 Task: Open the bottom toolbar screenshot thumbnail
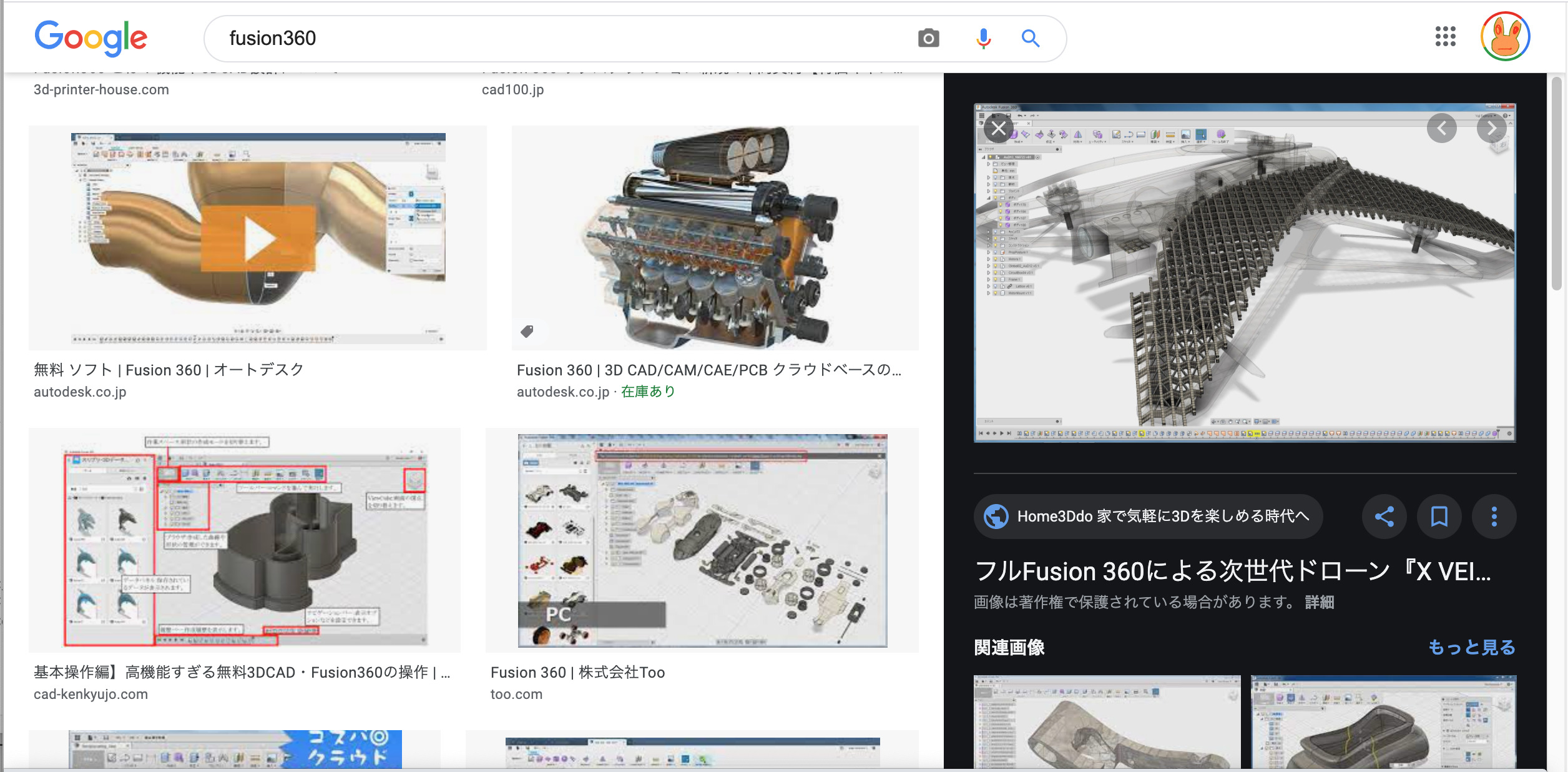click(x=692, y=750)
